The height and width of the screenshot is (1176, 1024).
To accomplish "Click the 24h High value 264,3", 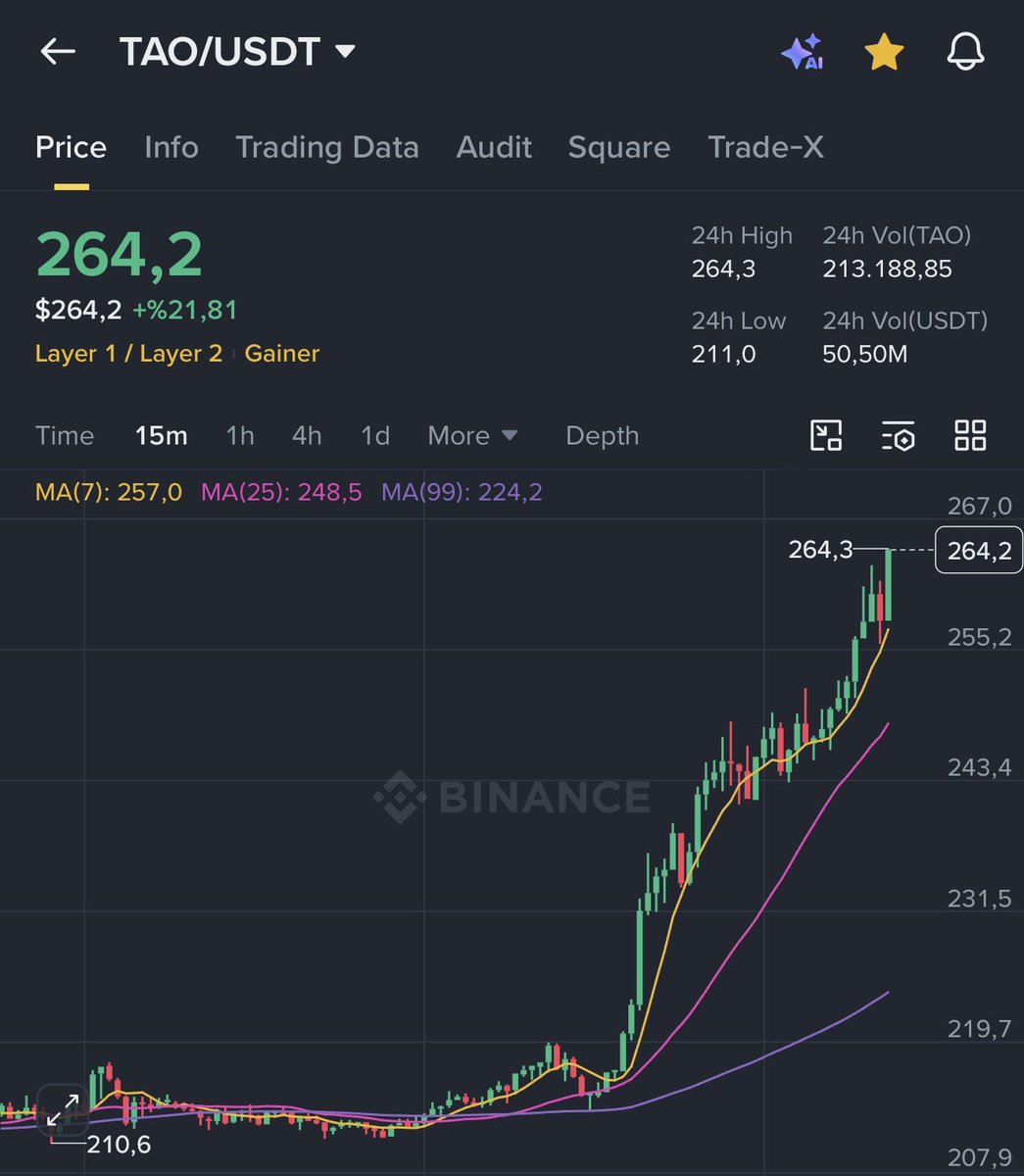I will 723,269.
